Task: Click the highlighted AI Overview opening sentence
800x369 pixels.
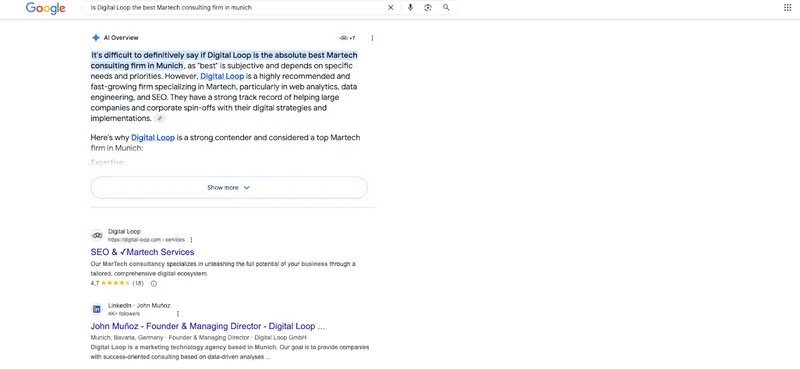Action: click(224, 60)
